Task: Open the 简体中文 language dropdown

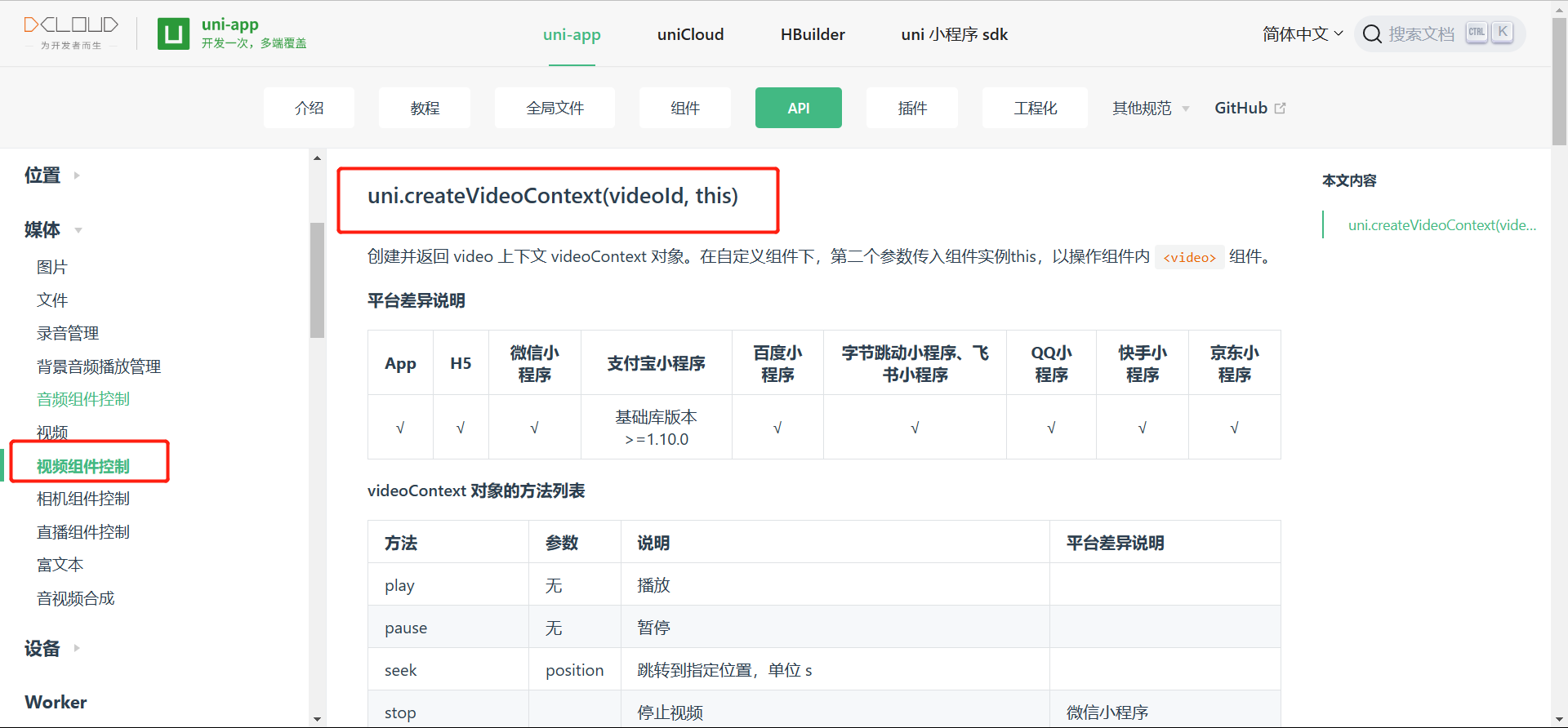Action: click(1303, 33)
